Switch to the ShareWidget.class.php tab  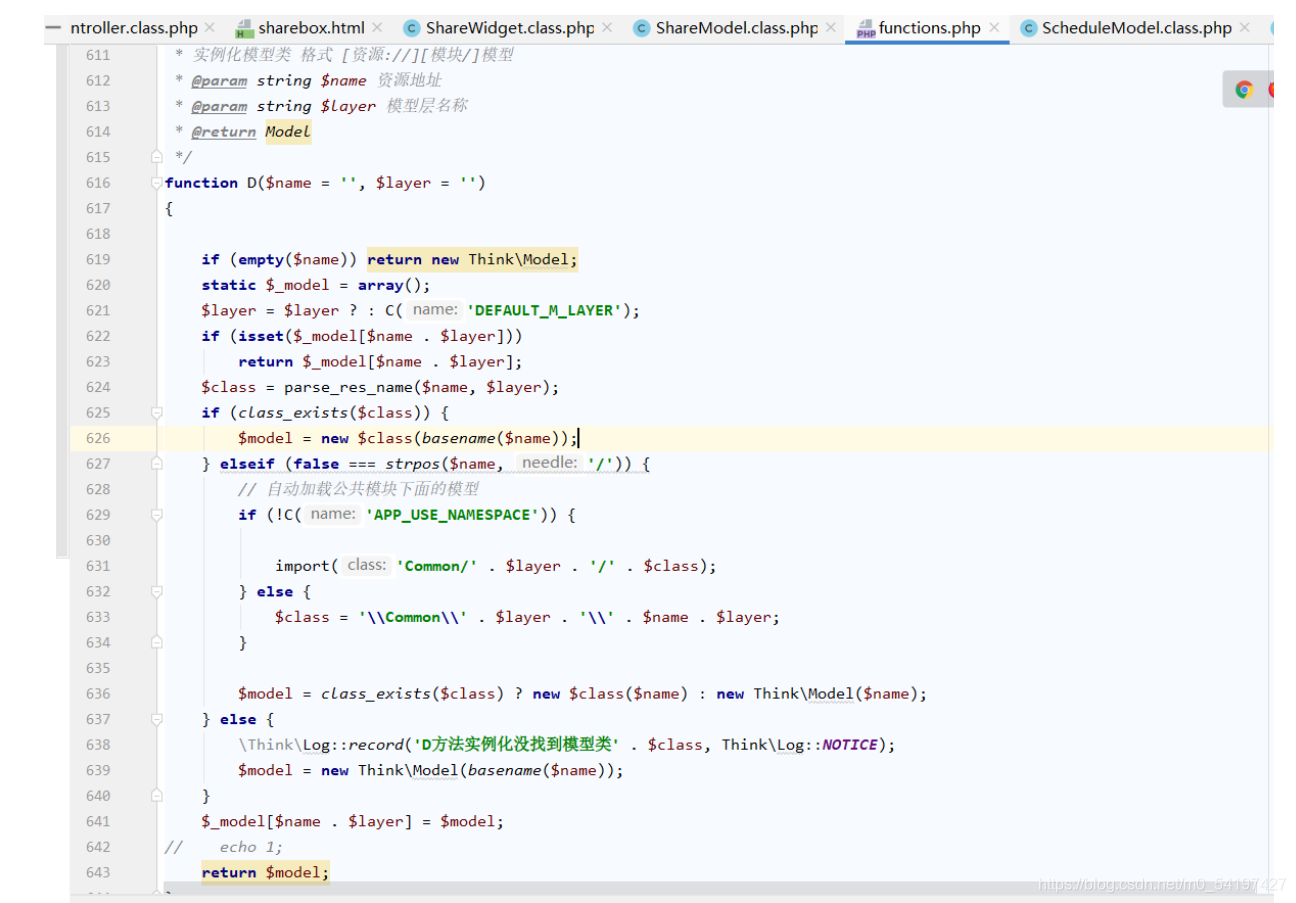(510, 28)
